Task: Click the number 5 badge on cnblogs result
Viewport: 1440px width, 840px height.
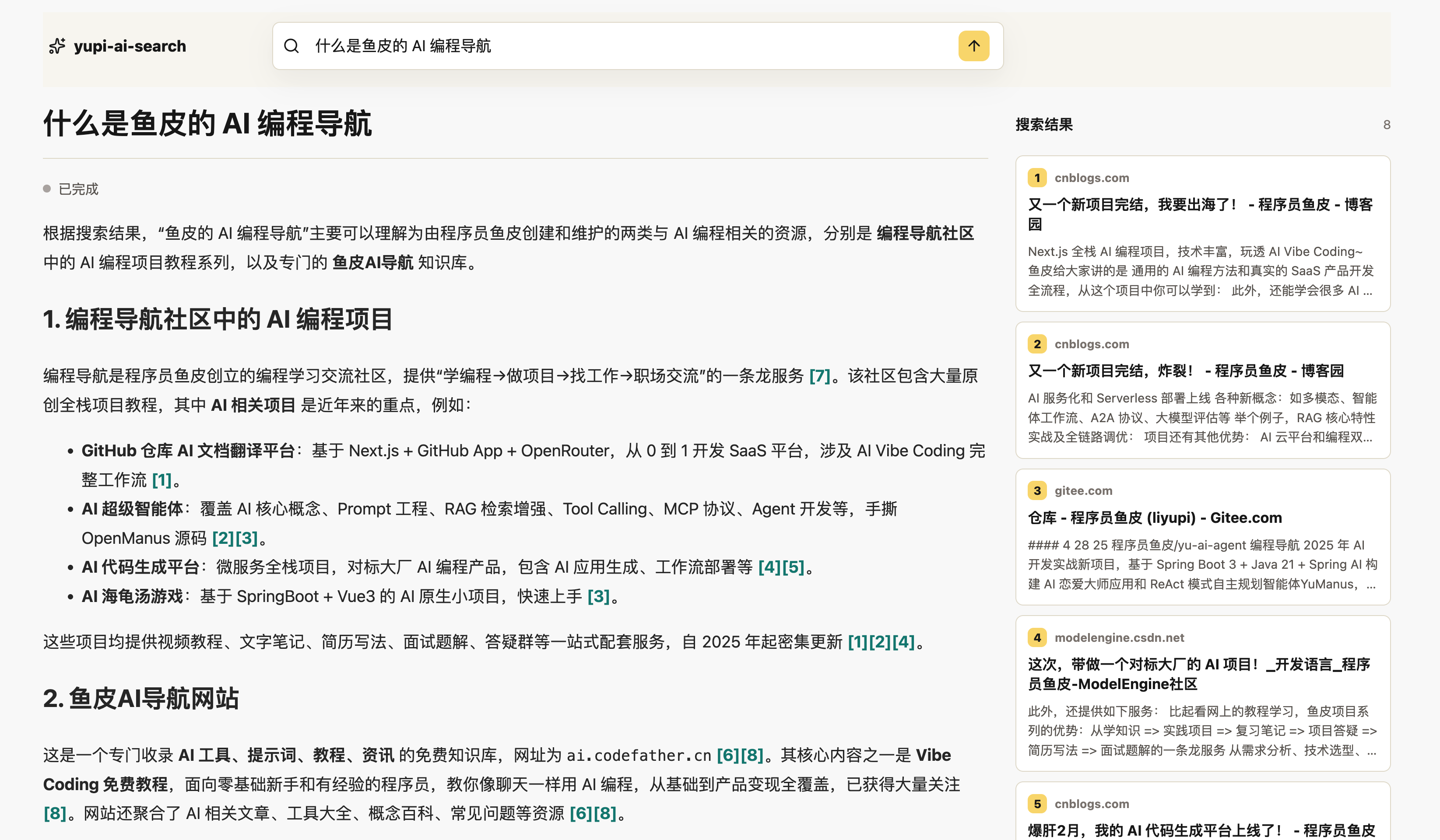Action: tap(1037, 803)
